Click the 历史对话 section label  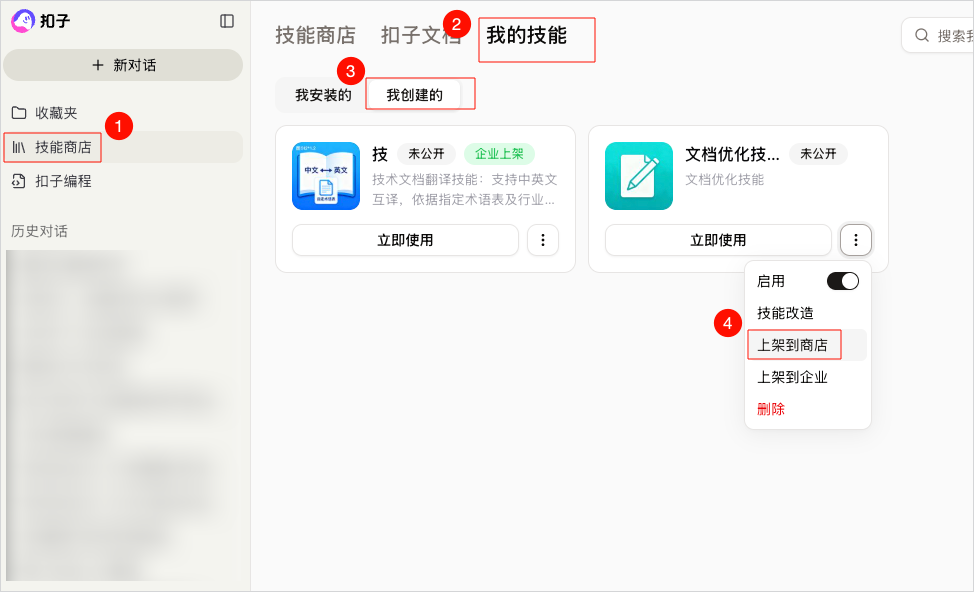click(x=39, y=231)
